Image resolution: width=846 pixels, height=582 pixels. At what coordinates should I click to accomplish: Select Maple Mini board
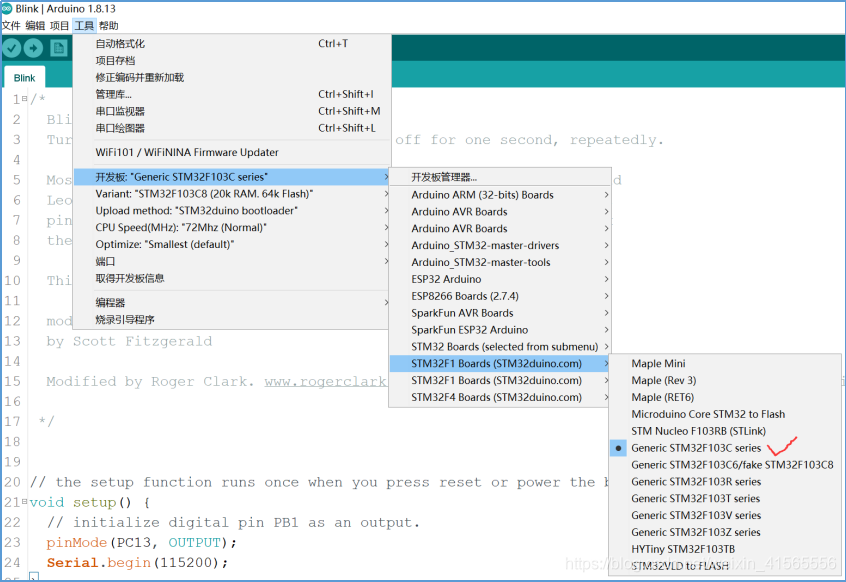point(725,364)
